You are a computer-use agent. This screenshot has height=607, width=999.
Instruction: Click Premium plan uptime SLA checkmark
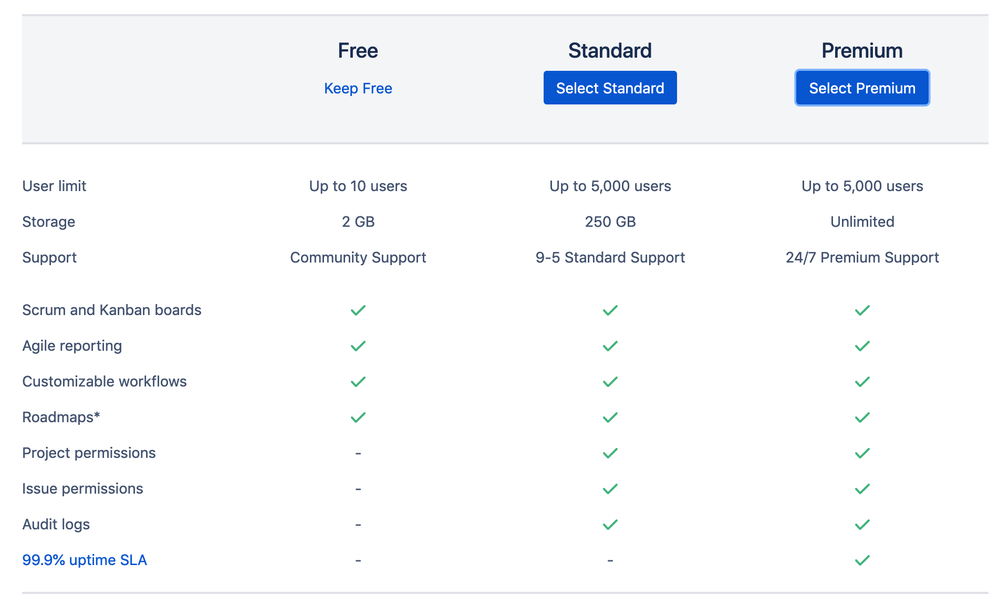[x=862, y=560]
